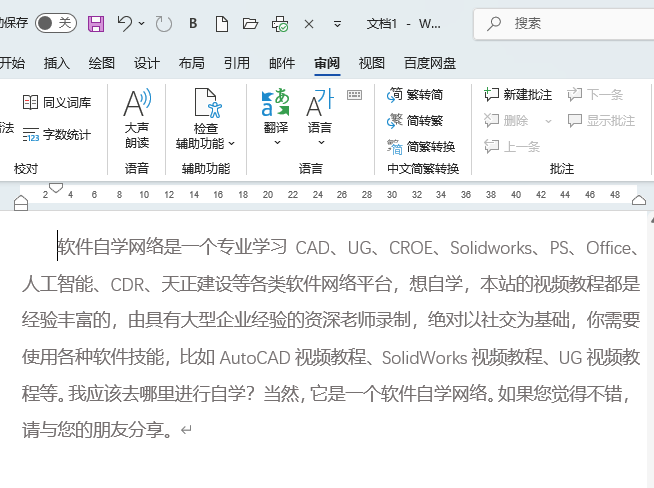This screenshot has height=488, width=654.
Task: Open Customize Quick Access Toolbar dropdown
Action: click(337, 24)
